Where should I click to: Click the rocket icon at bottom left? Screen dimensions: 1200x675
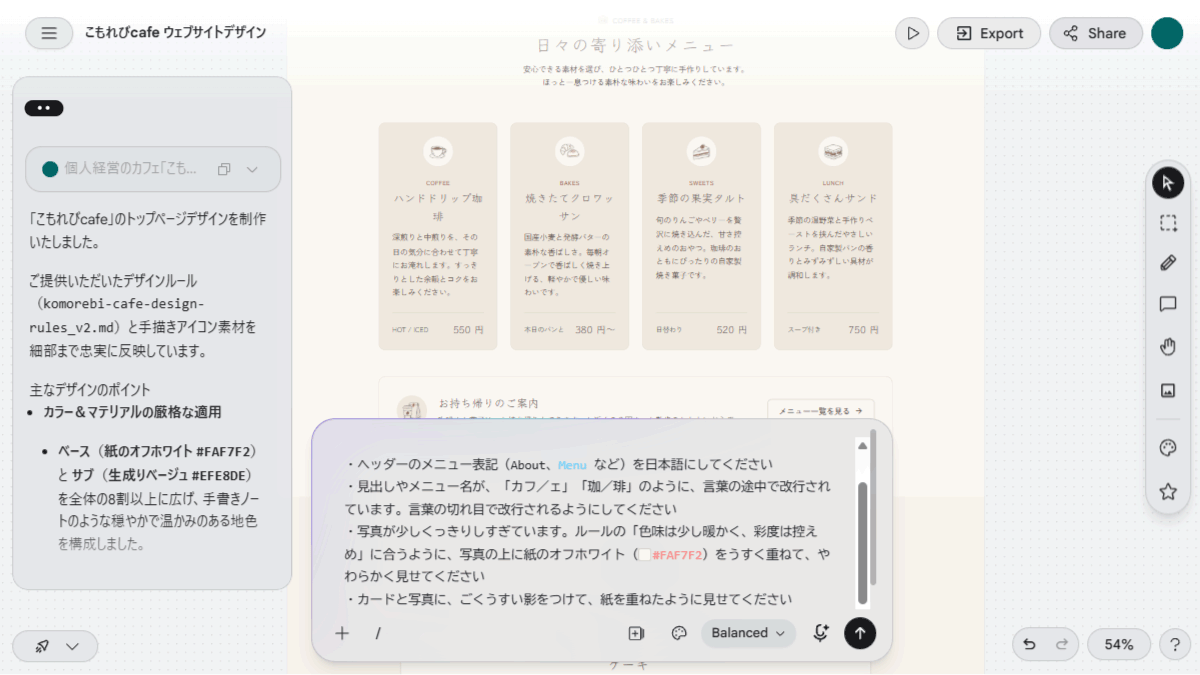(x=42, y=646)
